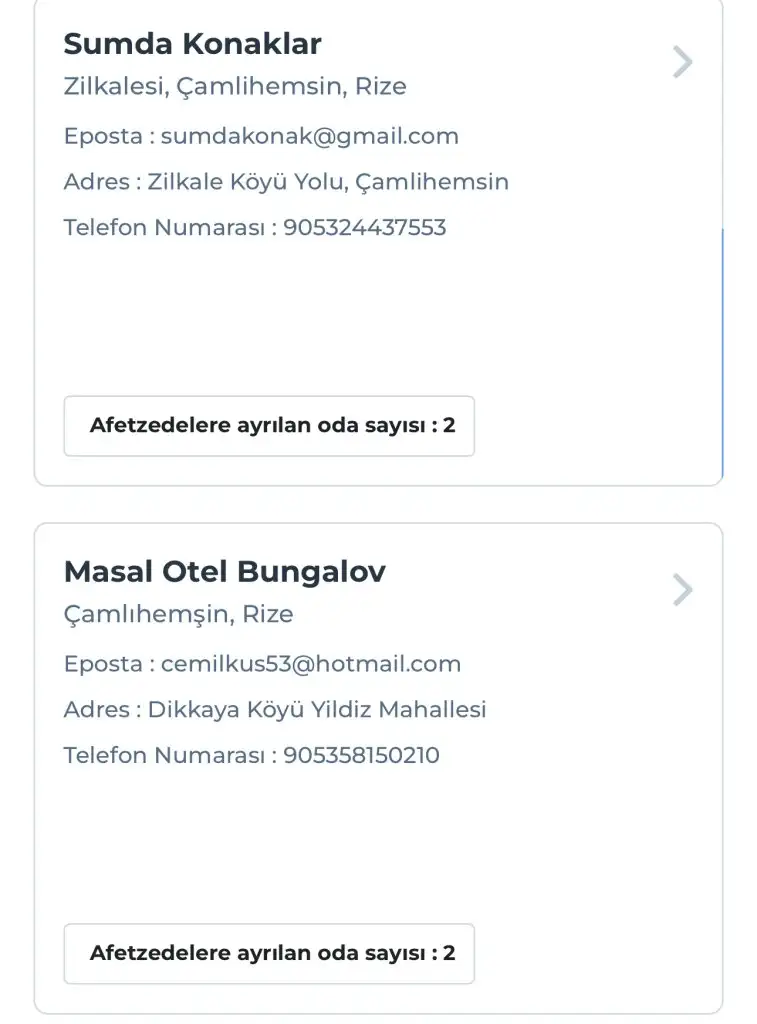Click the Eposta label in Masal card
Viewport: 757px width, 1024px height.
[x=102, y=664]
